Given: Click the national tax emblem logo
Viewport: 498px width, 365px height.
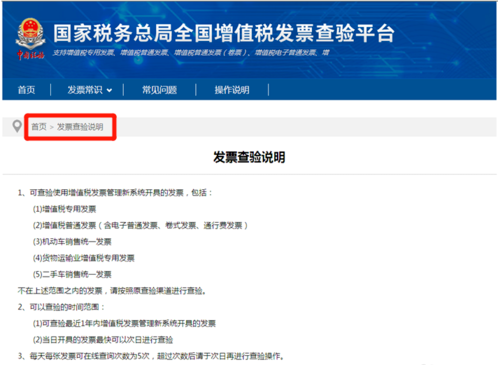Looking at the screenshot, I should coord(30,38).
